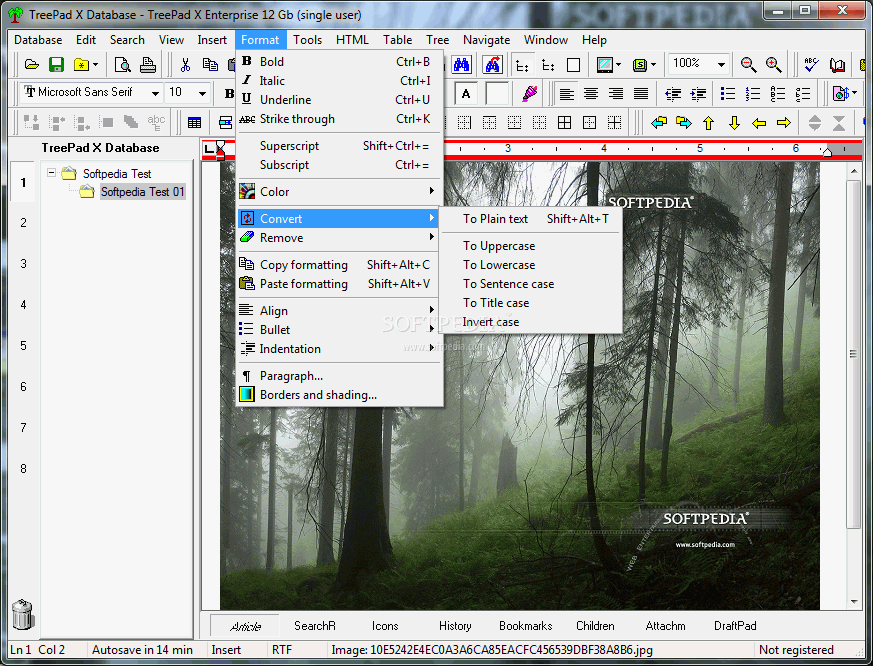Cut selection with the scissors icon
The width and height of the screenshot is (873, 666).
point(185,65)
